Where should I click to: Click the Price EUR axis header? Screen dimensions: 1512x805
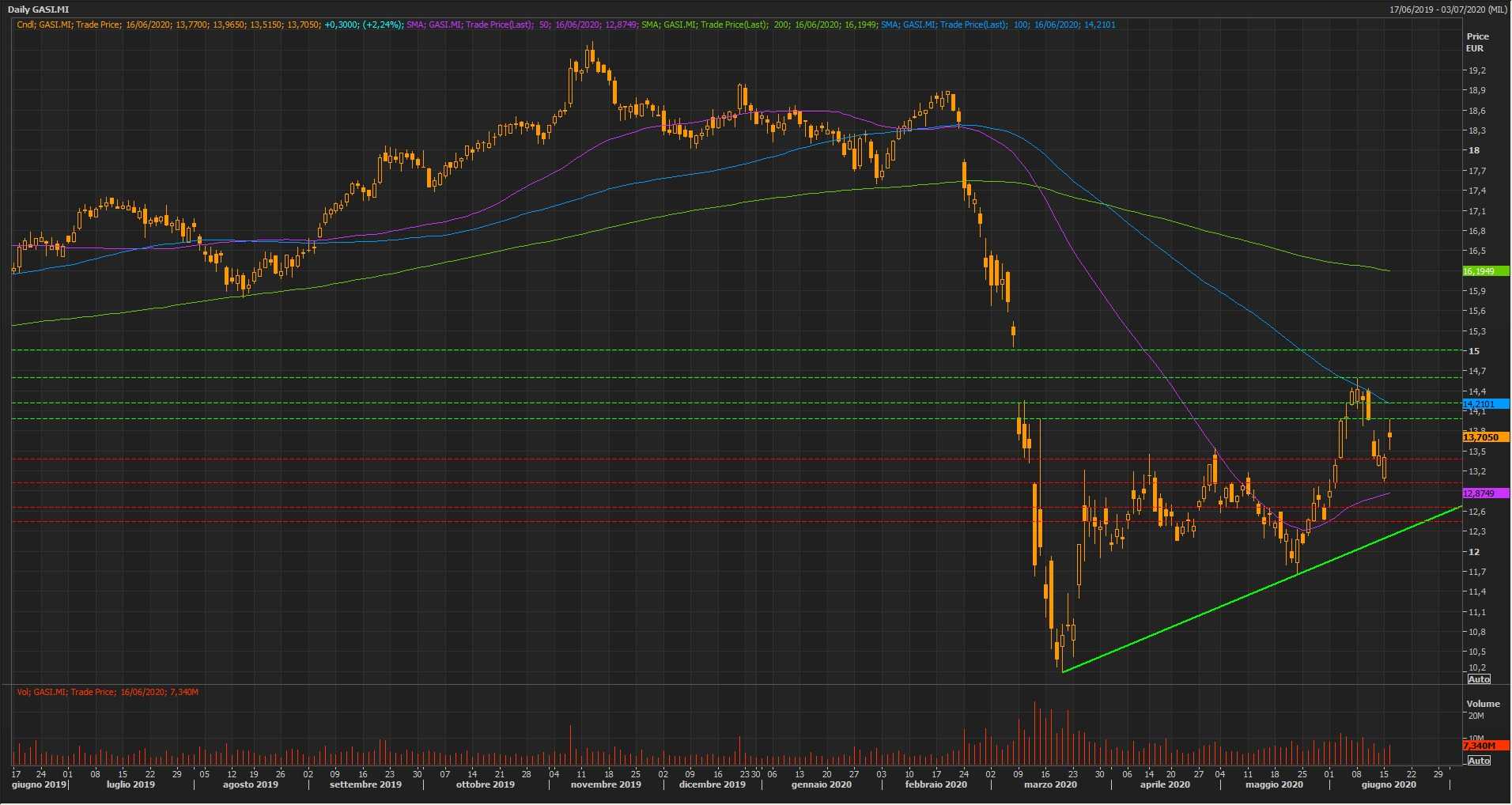tap(1476, 42)
